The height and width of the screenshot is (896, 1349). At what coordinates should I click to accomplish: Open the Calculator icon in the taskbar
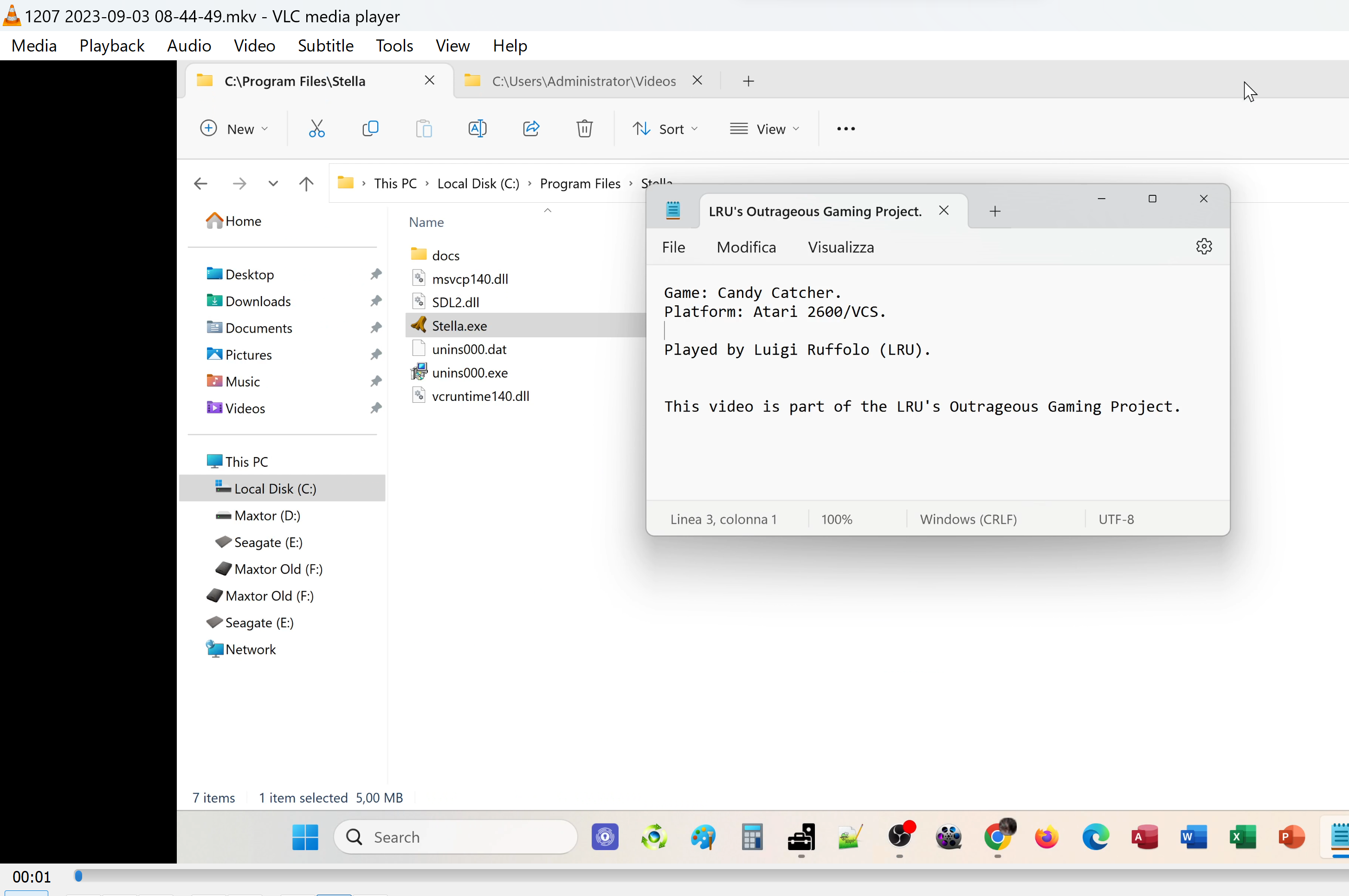(752, 838)
